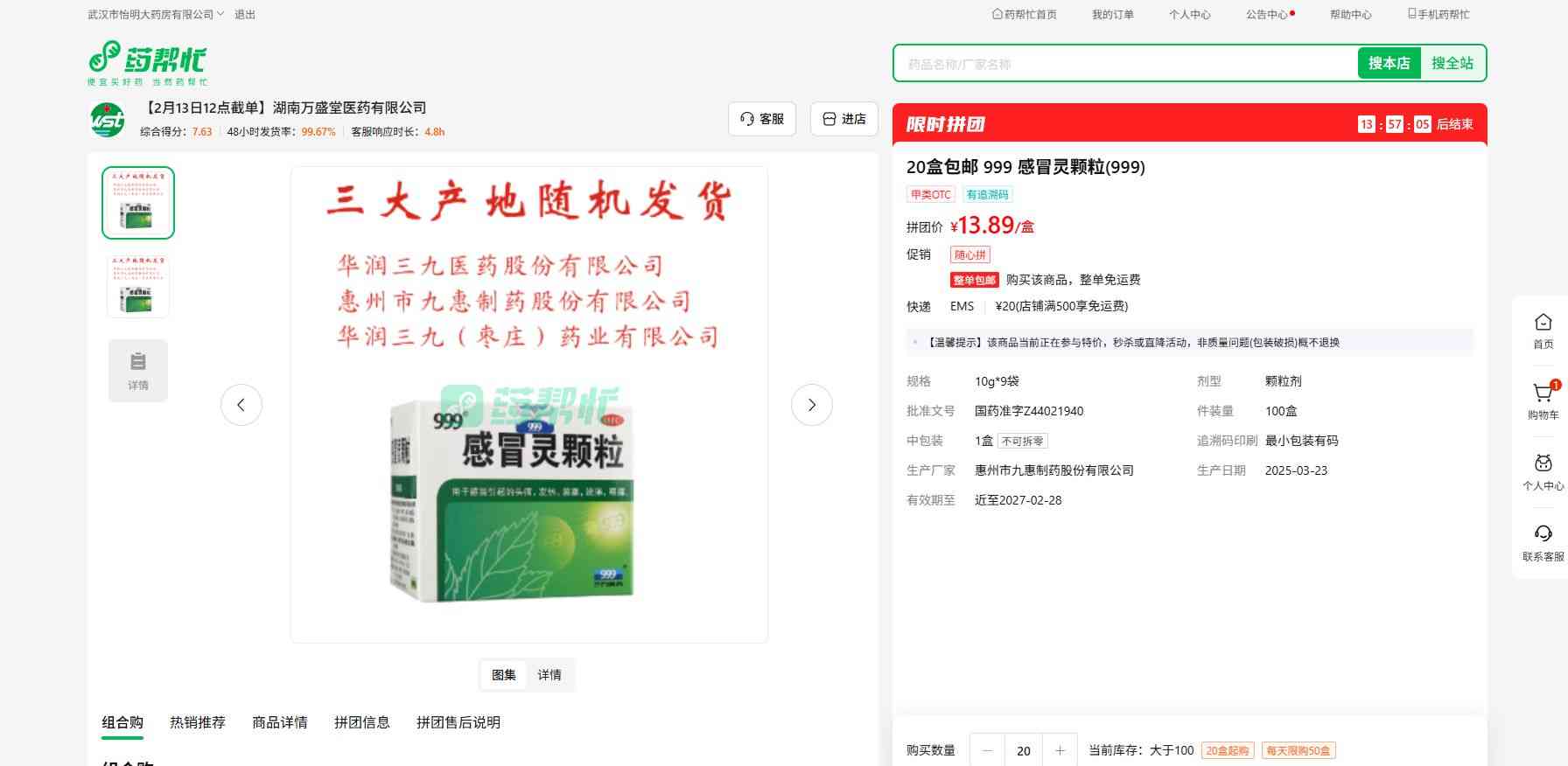Image resolution: width=1568 pixels, height=766 pixels.
Task: Contact support via 联系客服 sidebar icon
Action: coord(1543,542)
